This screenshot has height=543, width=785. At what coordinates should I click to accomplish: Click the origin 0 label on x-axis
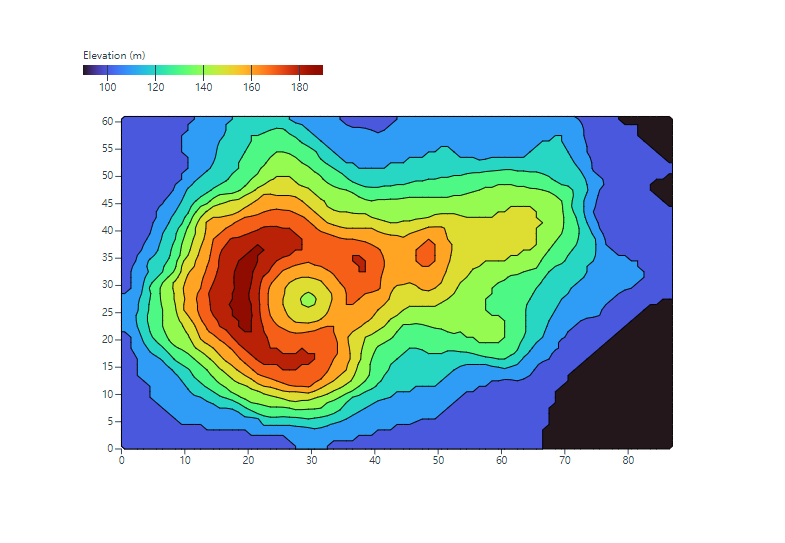tap(122, 461)
